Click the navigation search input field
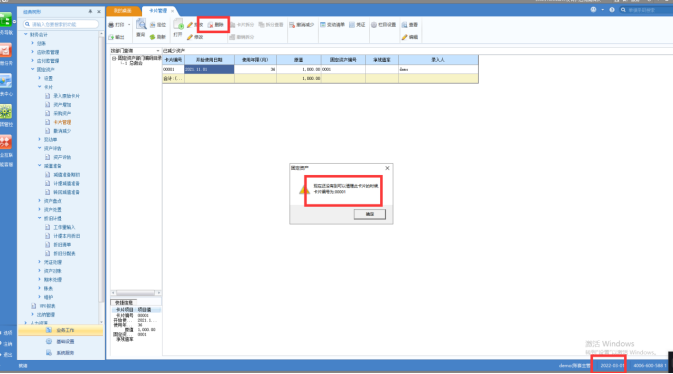The image size is (673, 374). 61,24
